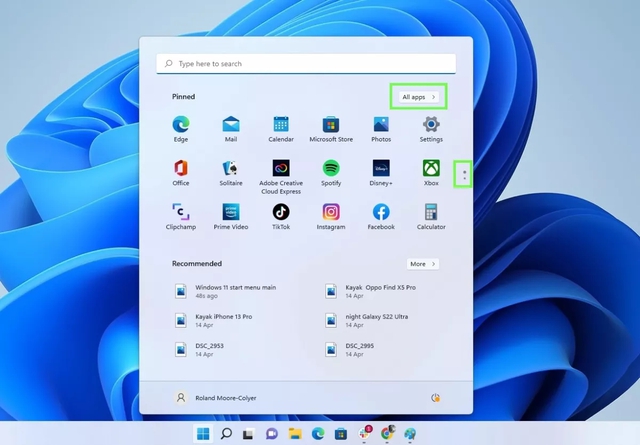Open night Galaxy S22 Ultra file
This screenshot has width=640, height=445.
367,320
